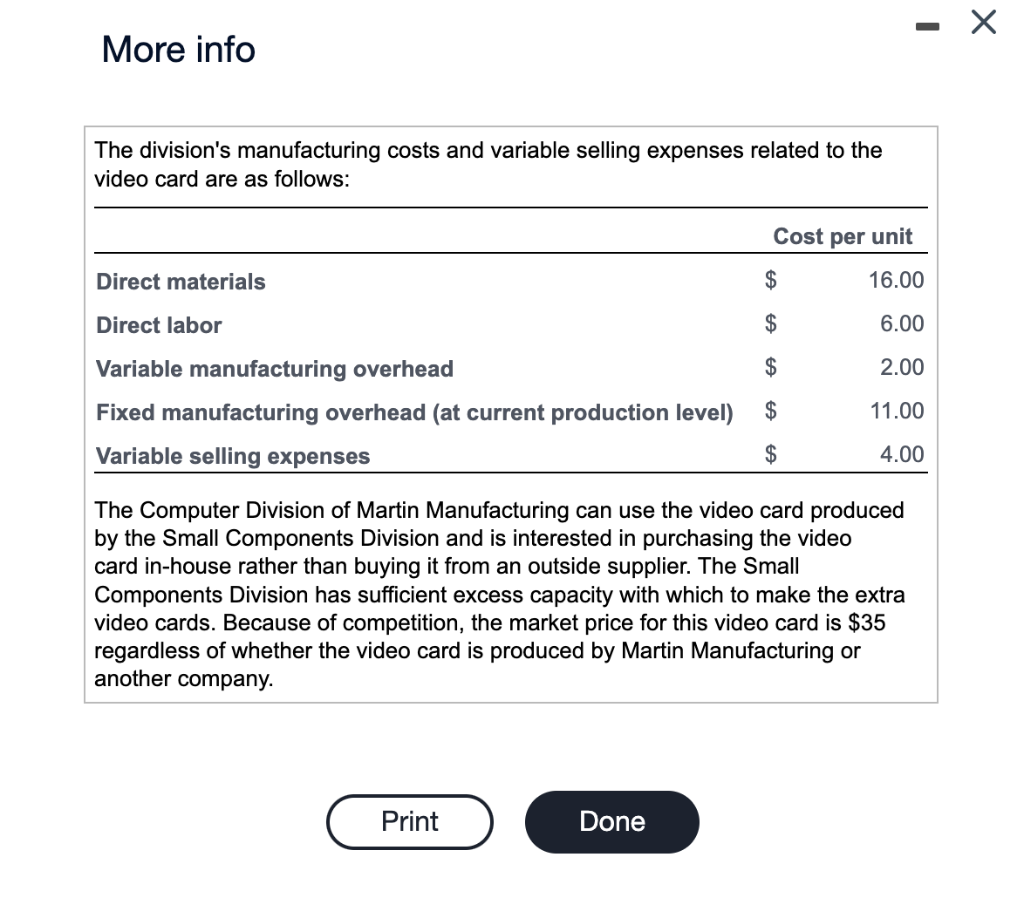Click the dollar sign beside Variable selling expenses
The image size is (1024, 898).
(x=770, y=455)
